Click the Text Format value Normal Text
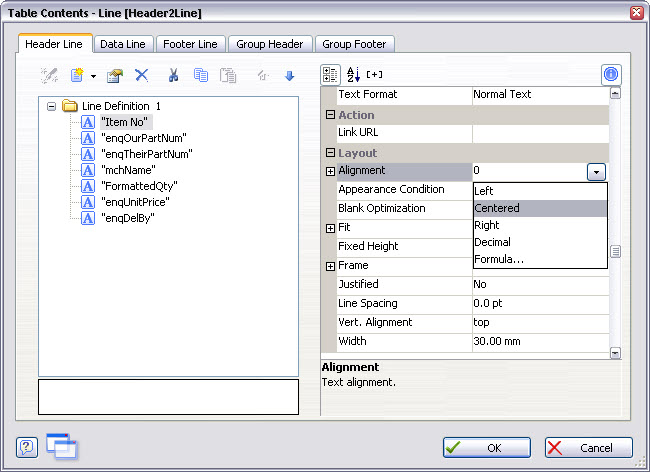Viewport: 650px width, 472px height. [541, 94]
